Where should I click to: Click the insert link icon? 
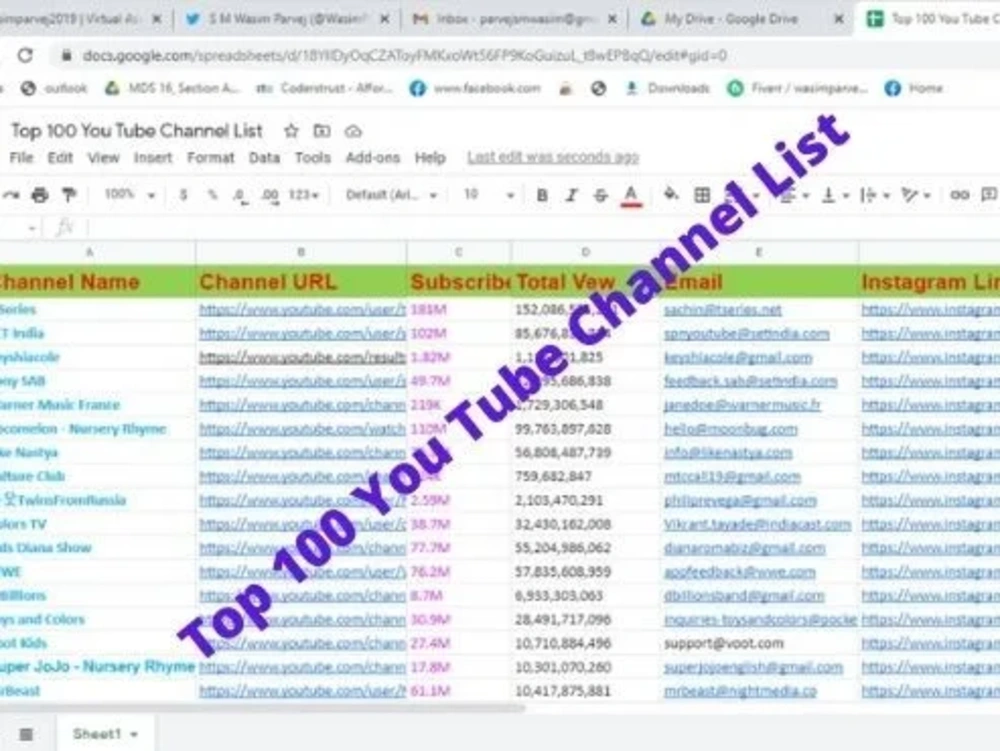pos(959,195)
